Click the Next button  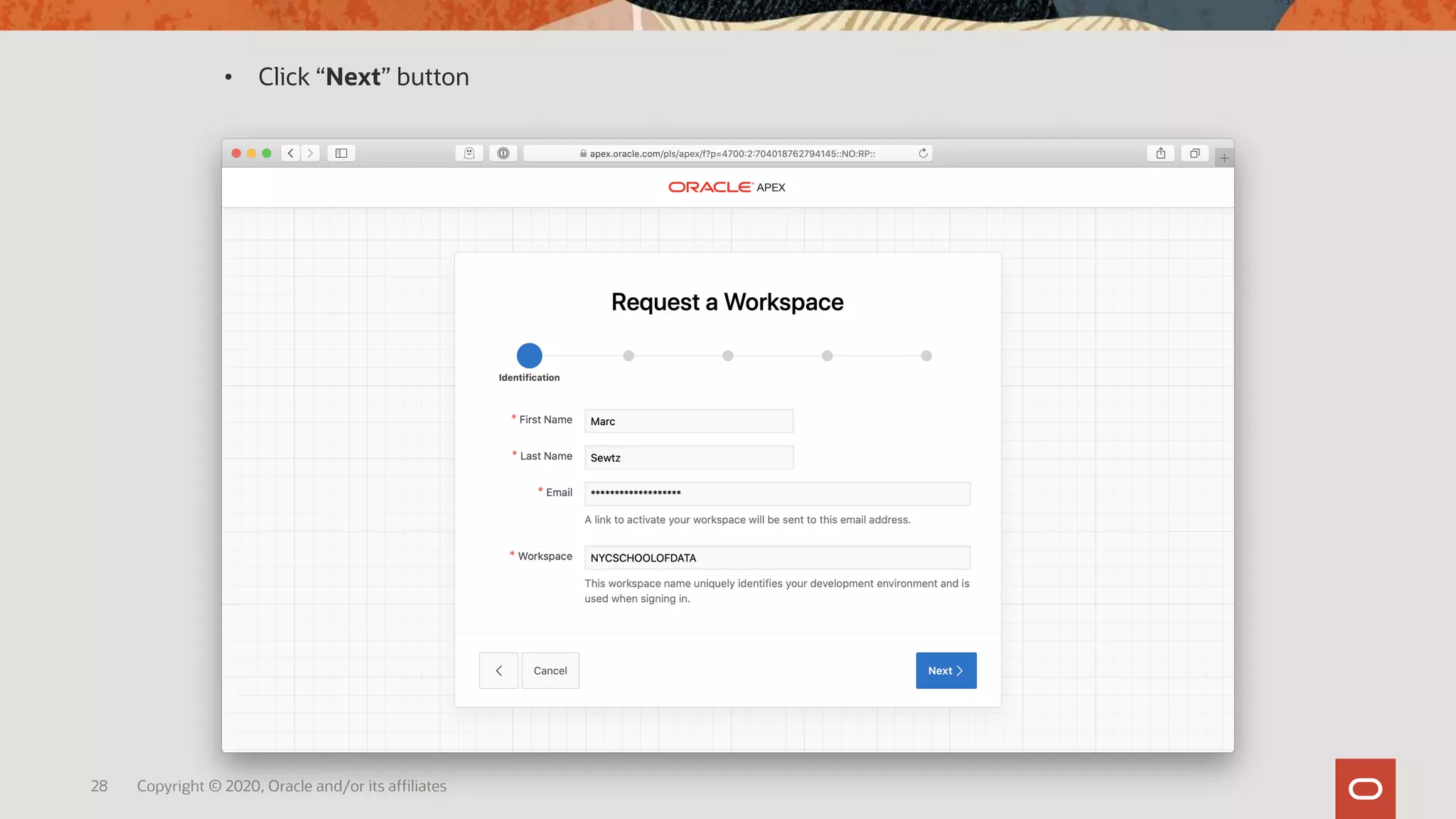946,670
